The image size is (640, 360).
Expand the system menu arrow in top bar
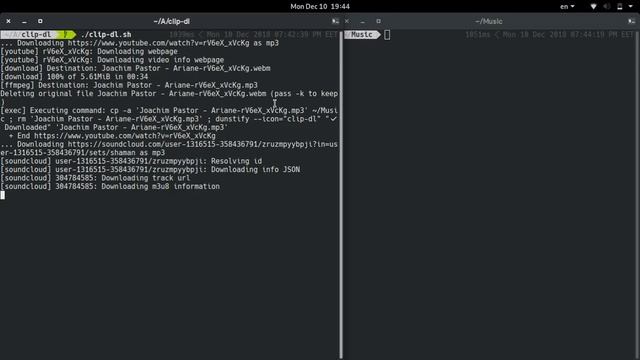click(631, 7)
